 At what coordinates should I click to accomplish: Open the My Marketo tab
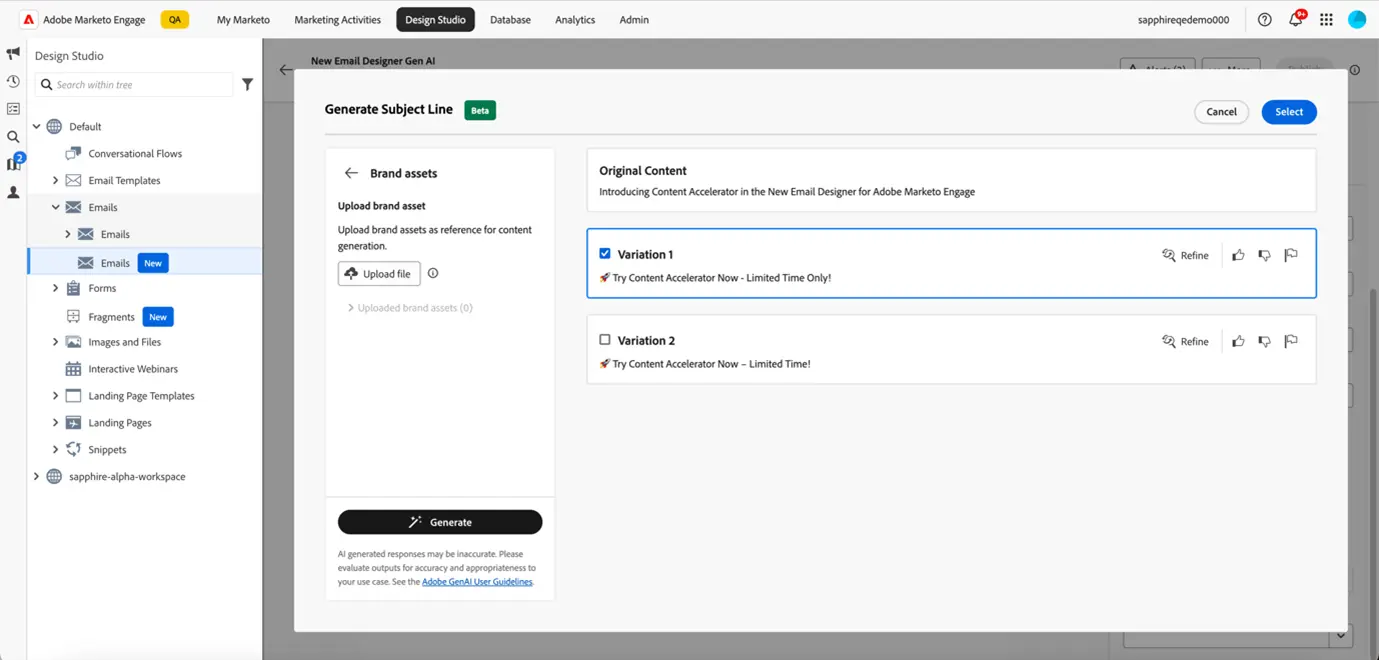[x=243, y=19]
